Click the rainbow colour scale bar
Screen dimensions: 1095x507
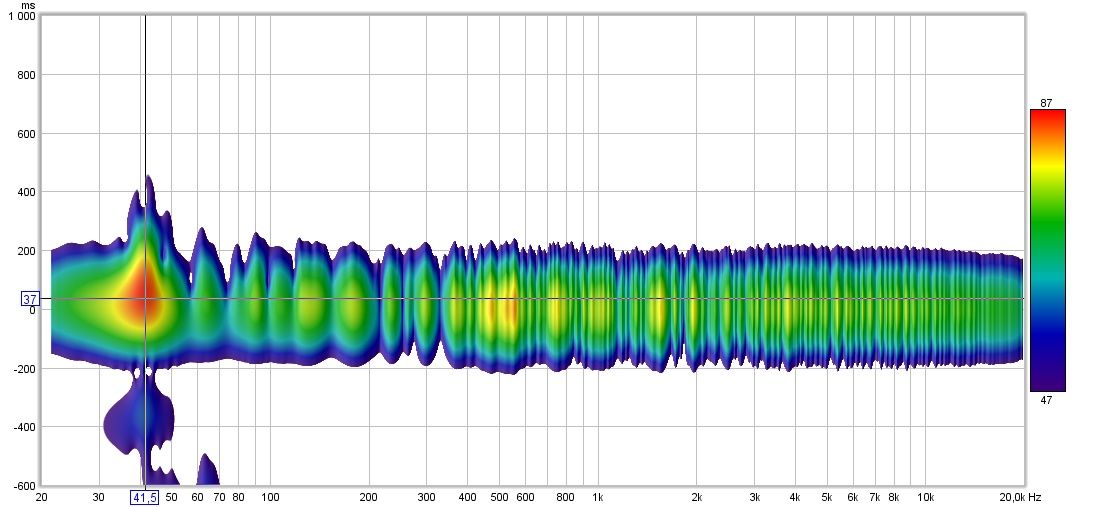(x=1048, y=250)
